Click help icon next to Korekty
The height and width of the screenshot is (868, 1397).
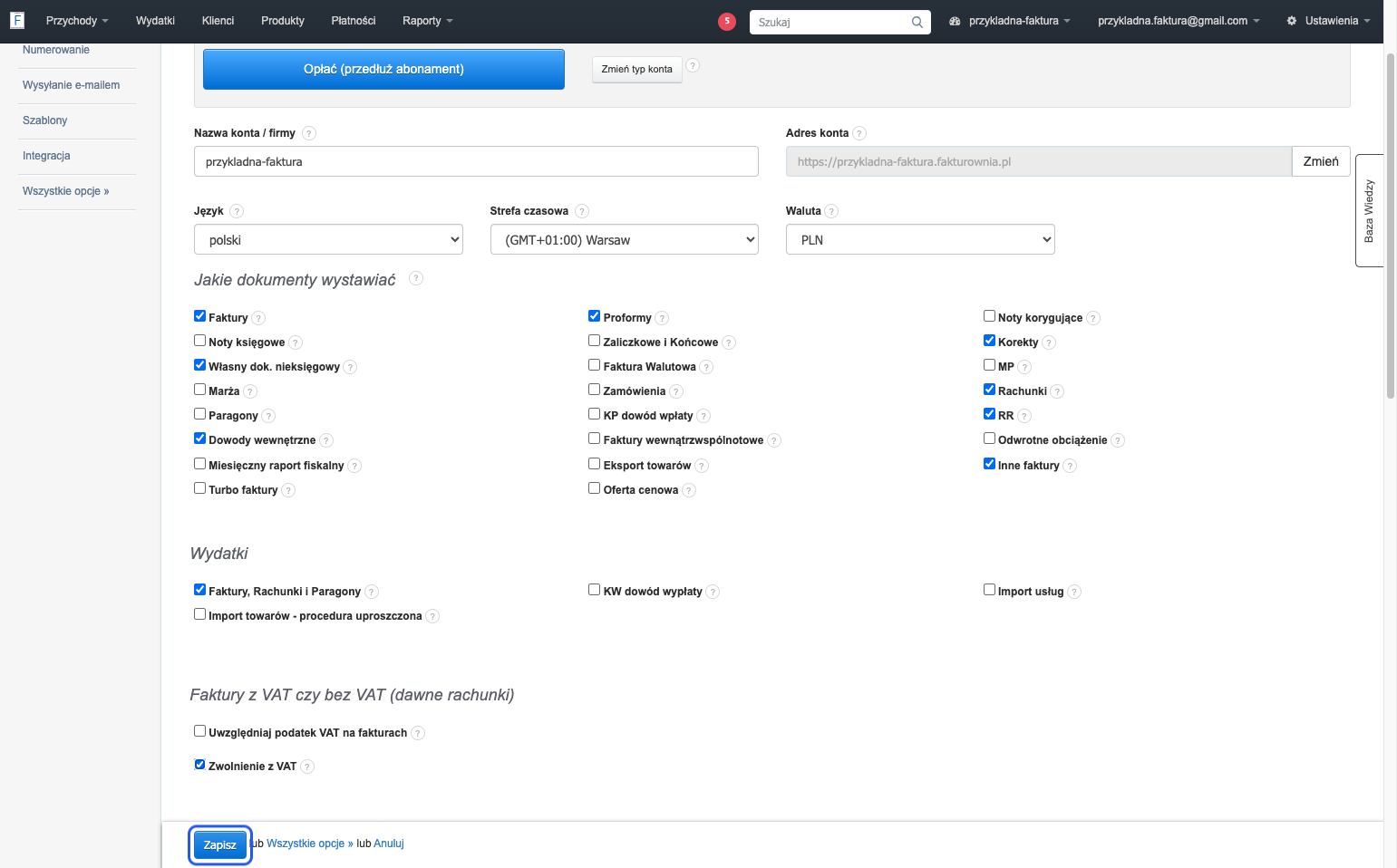click(1049, 342)
